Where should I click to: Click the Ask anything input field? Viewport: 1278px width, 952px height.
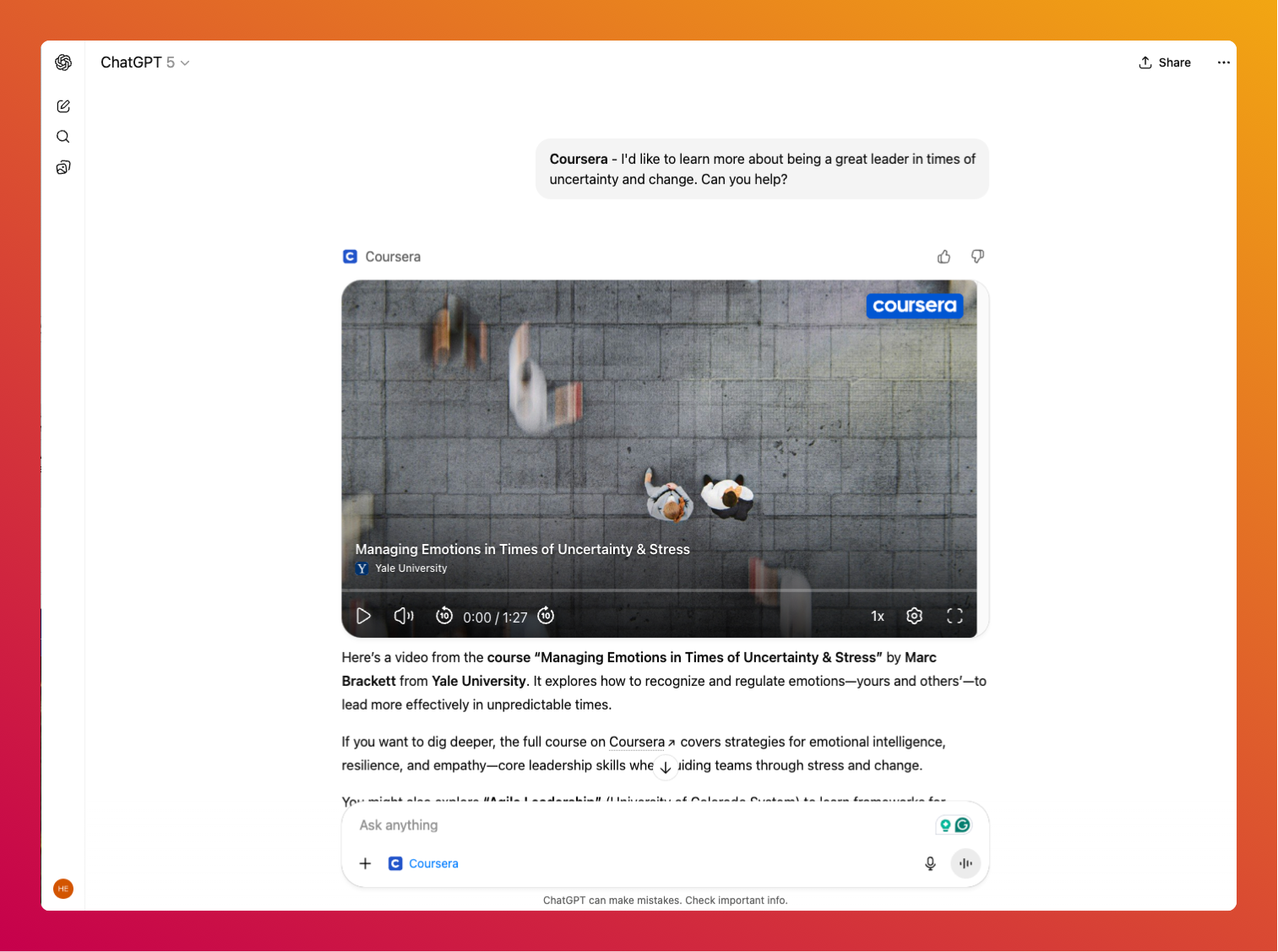point(642,825)
